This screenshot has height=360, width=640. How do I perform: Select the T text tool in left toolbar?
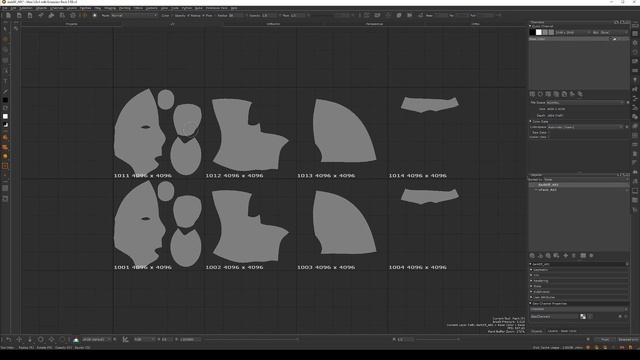click(5, 81)
